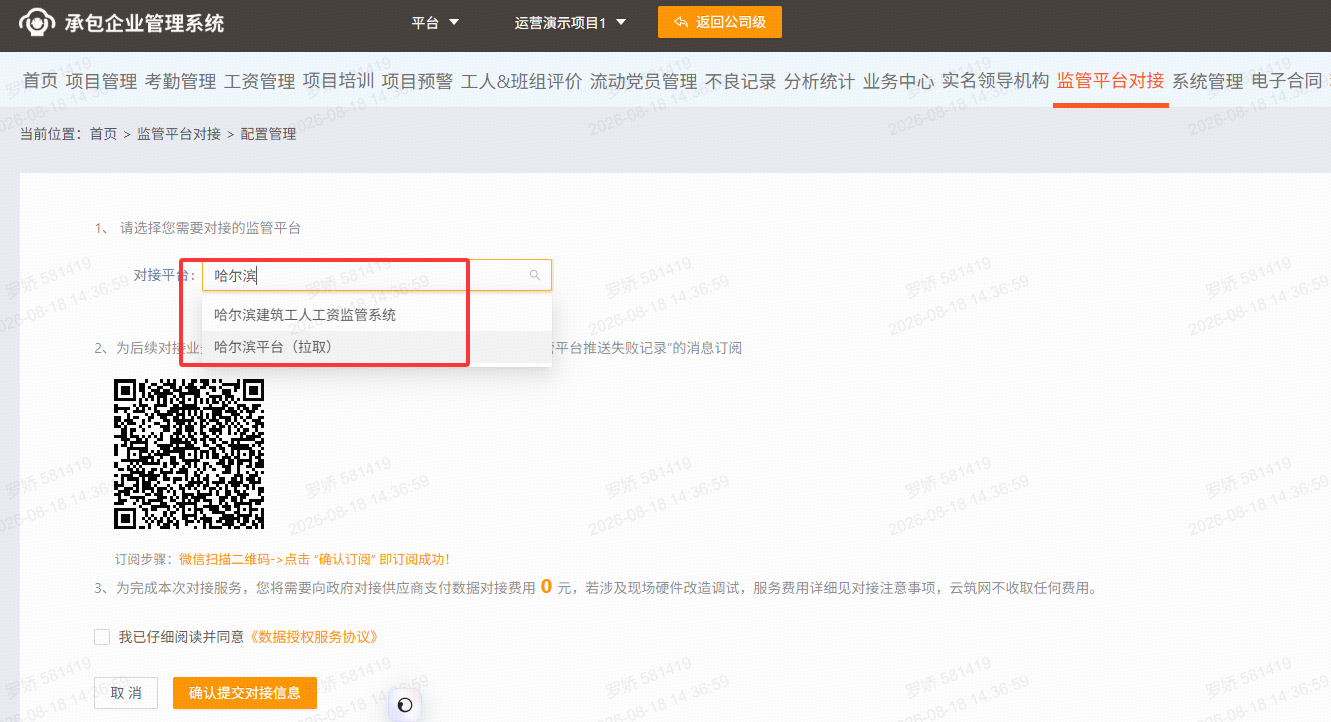Select 监管平台对接 in the main navigation bar

[1110, 81]
